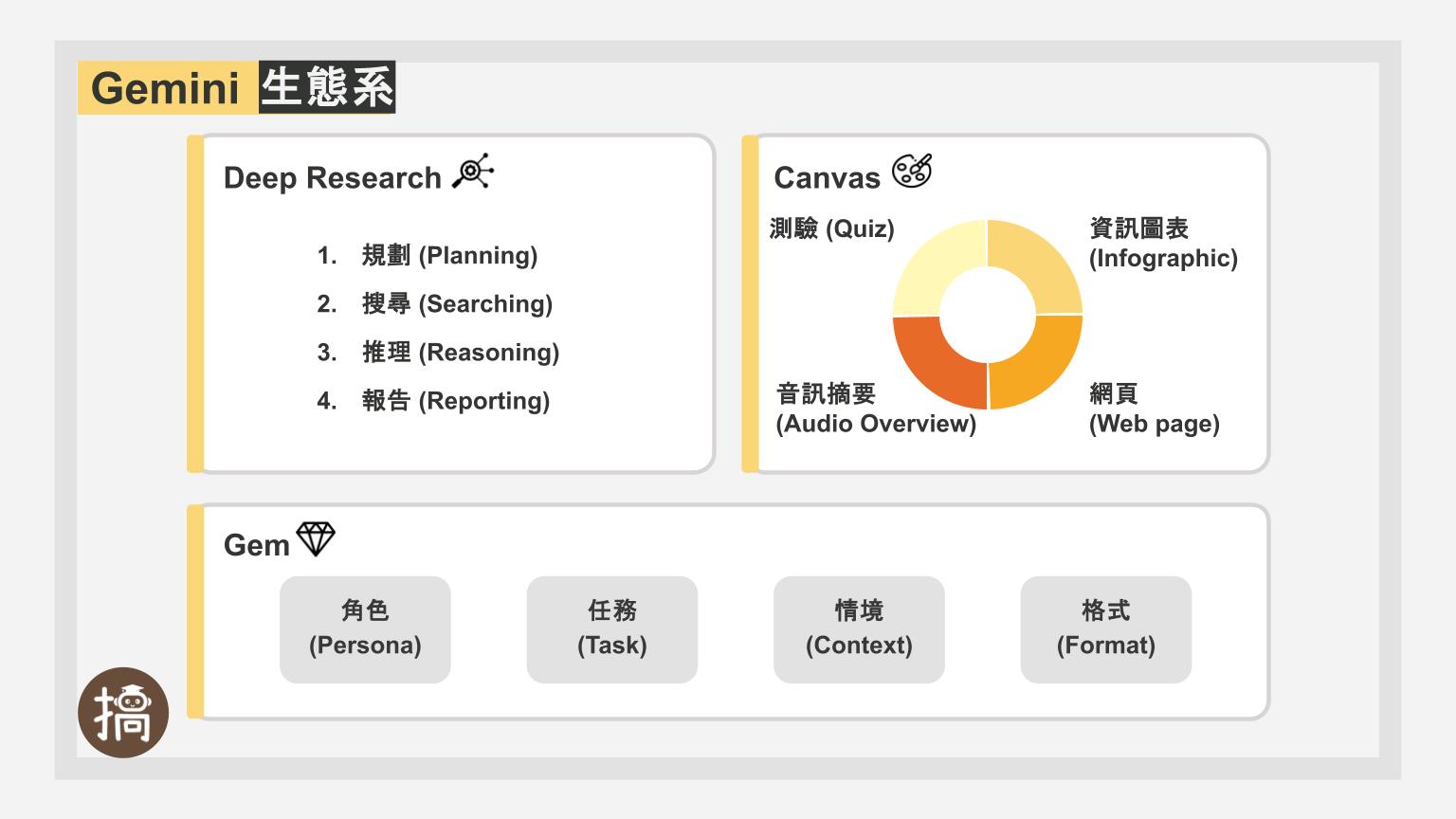Select the 情境 (Context) box
This screenshot has width=1456, height=819.
(x=859, y=629)
